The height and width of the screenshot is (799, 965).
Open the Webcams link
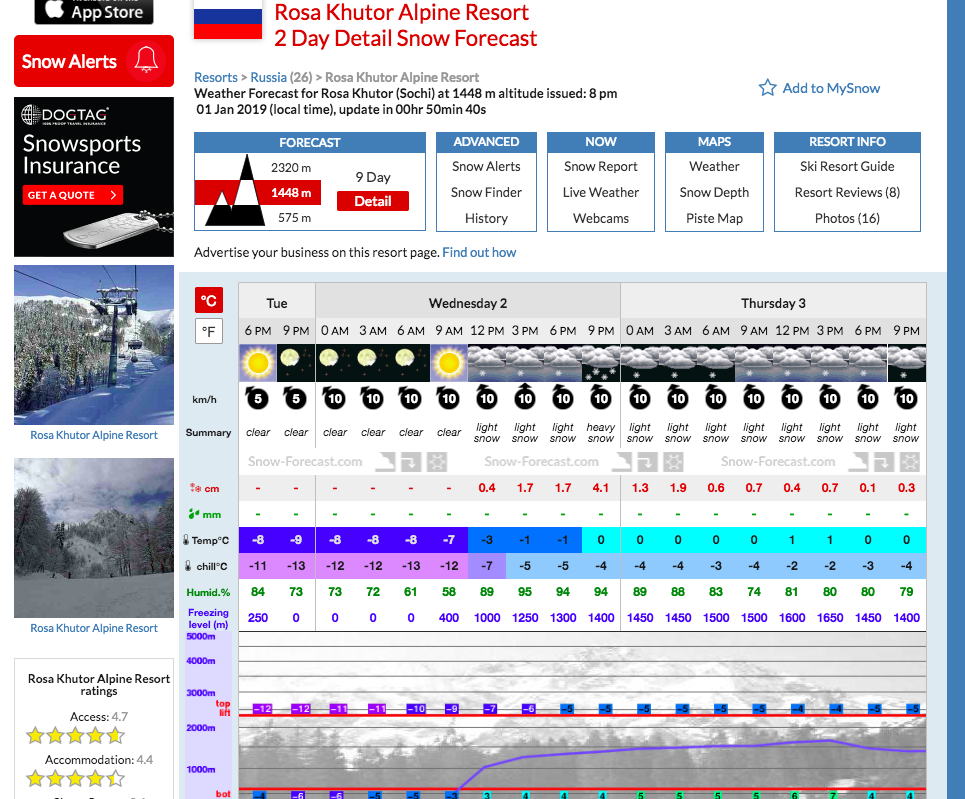(x=601, y=219)
